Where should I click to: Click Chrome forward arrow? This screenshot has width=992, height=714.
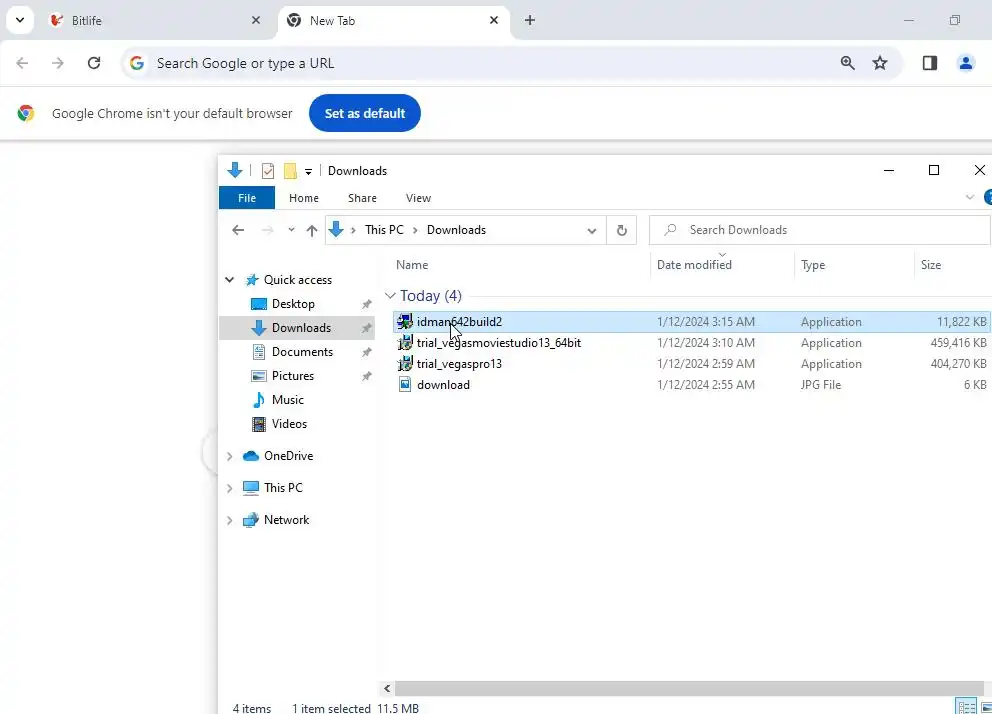point(58,63)
